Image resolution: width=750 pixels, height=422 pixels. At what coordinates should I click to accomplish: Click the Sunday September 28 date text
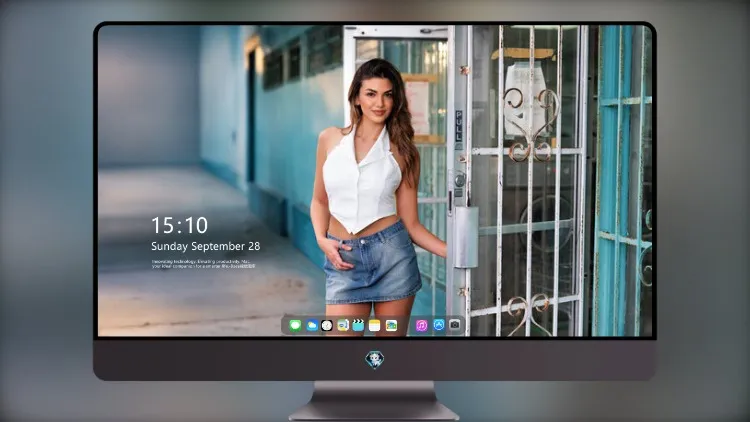206,246
